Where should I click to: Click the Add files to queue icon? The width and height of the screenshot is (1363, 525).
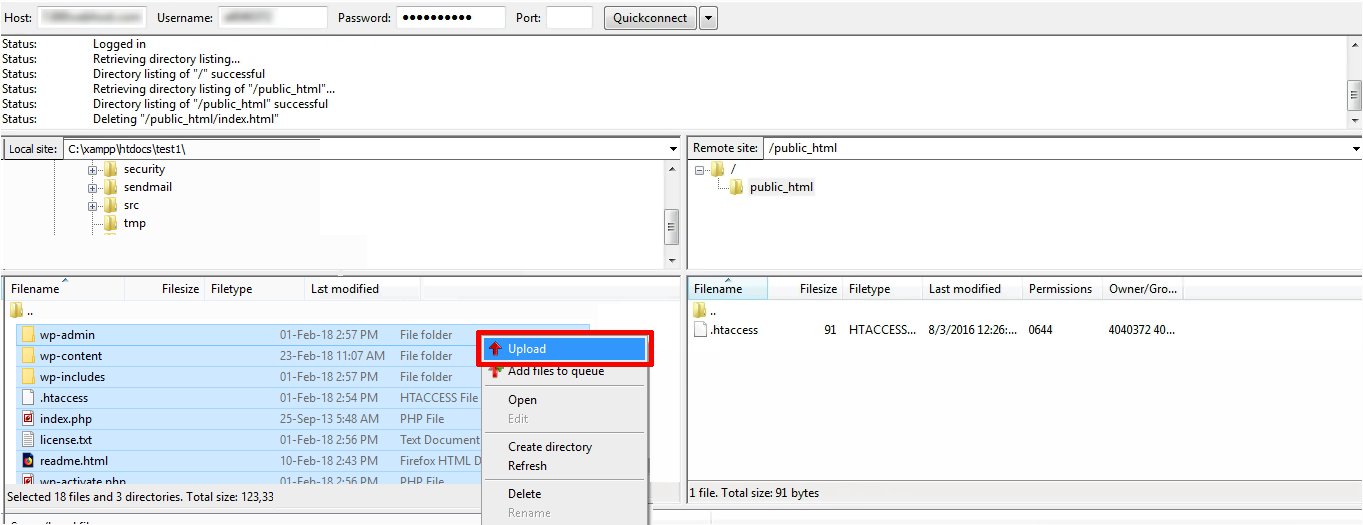click(495, 371)
